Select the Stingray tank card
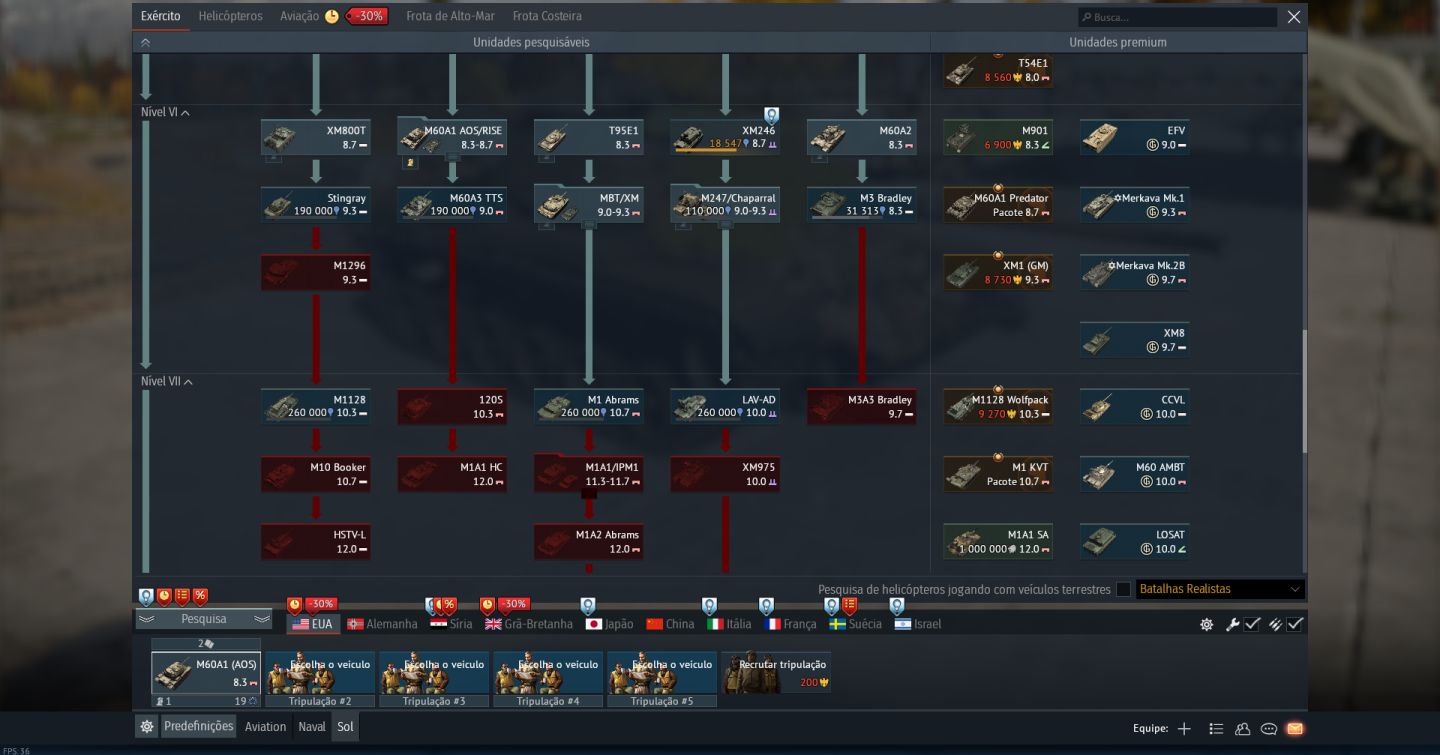 [x=315, y=205]
